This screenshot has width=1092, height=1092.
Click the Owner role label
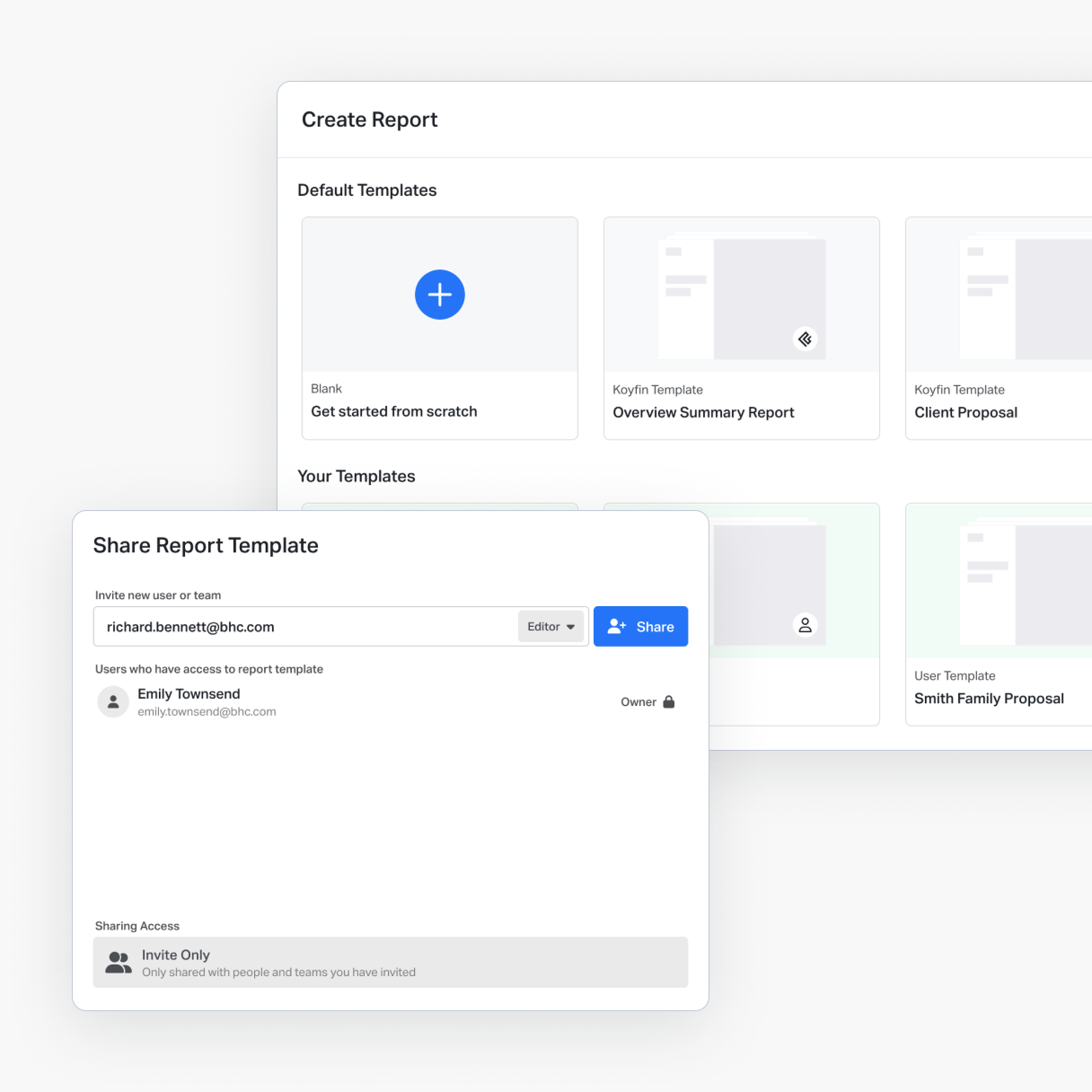tap(638, 702)
